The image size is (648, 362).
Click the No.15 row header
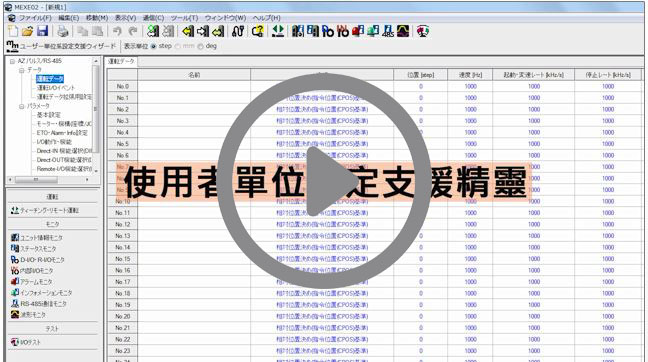point(122,259)
